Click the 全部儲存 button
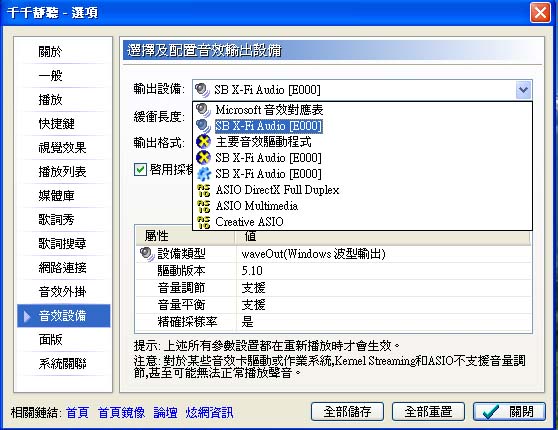Screen dimensions: 558x430 347,412
